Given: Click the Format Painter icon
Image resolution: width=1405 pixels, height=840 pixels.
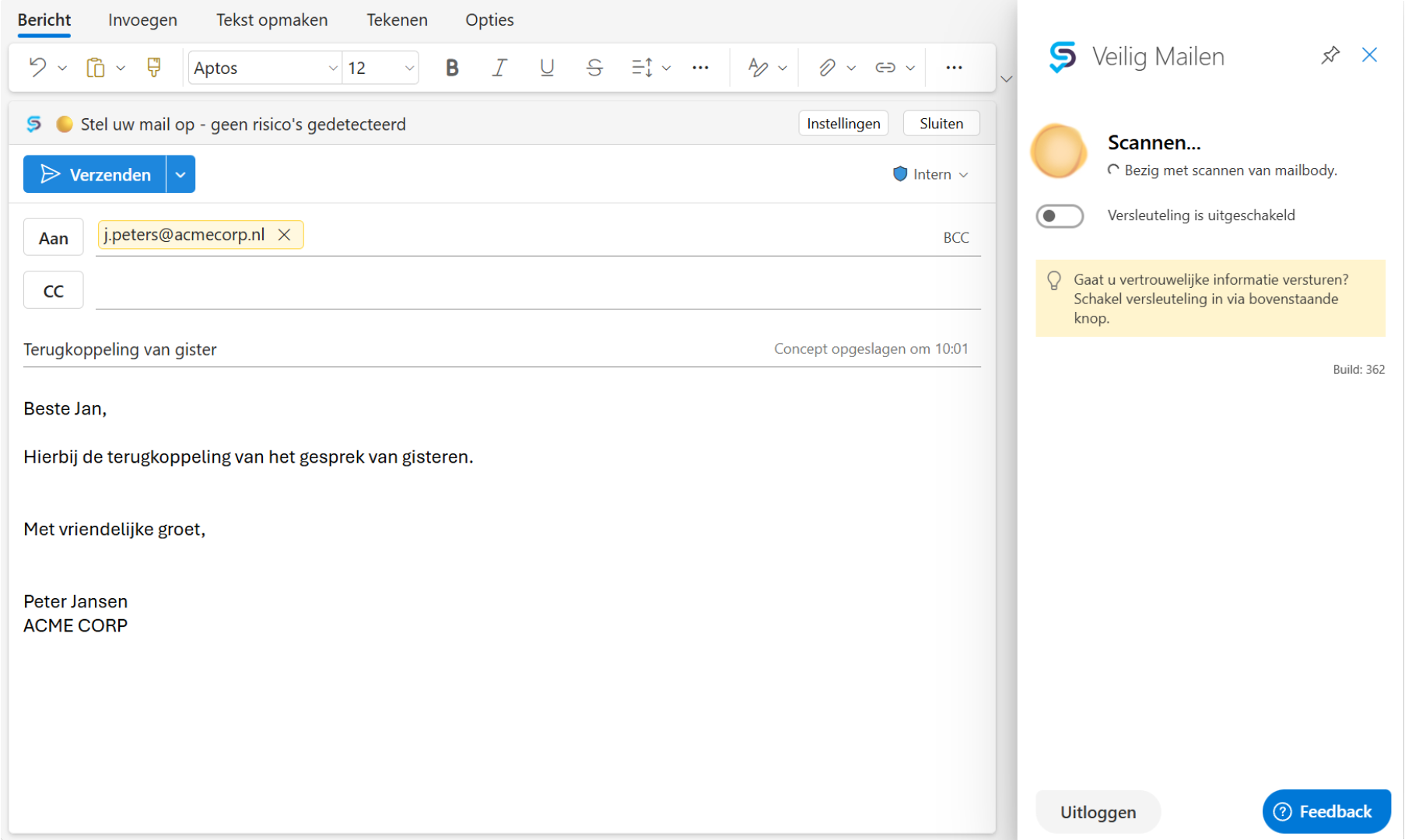Looking at the screenshot, I should (x=154, y=68).
